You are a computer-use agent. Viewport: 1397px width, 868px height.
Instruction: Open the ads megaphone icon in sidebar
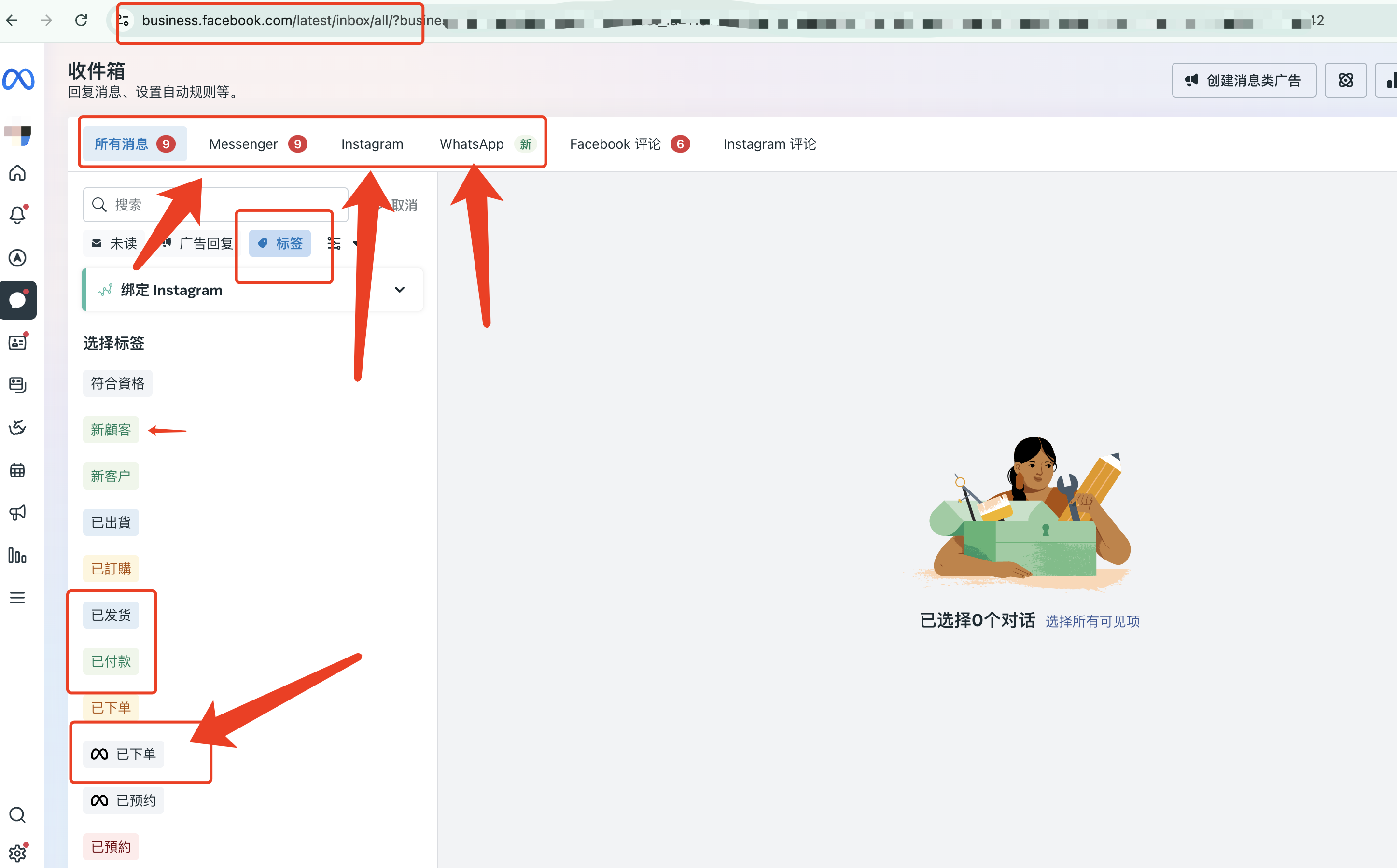click(x=18, y=512)
